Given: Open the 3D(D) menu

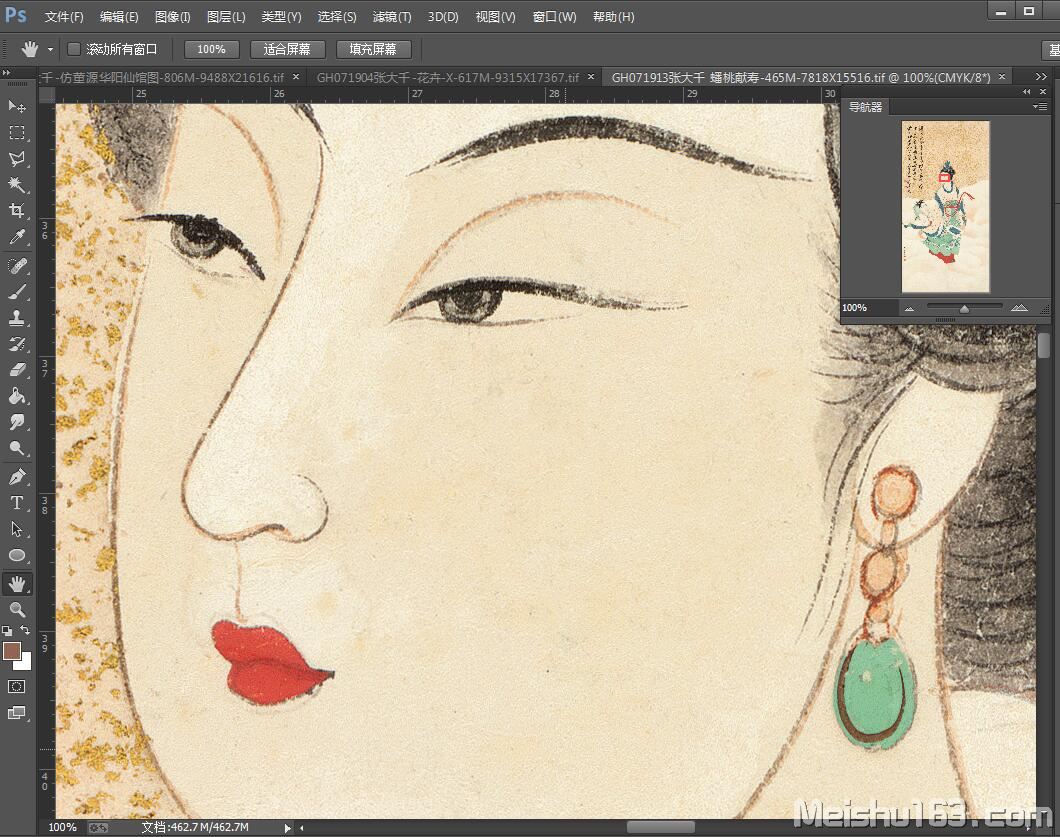Looking at the screenshot, I should point(443,17).
